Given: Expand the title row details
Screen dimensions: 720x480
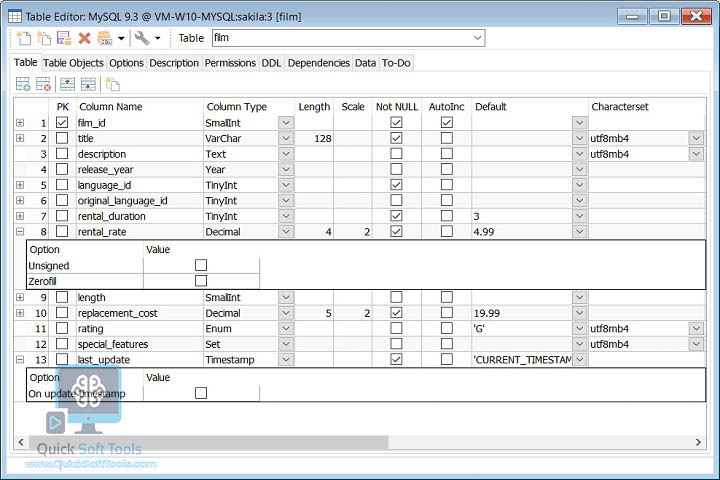Looking at the screenshot, I should pos(20,138).
